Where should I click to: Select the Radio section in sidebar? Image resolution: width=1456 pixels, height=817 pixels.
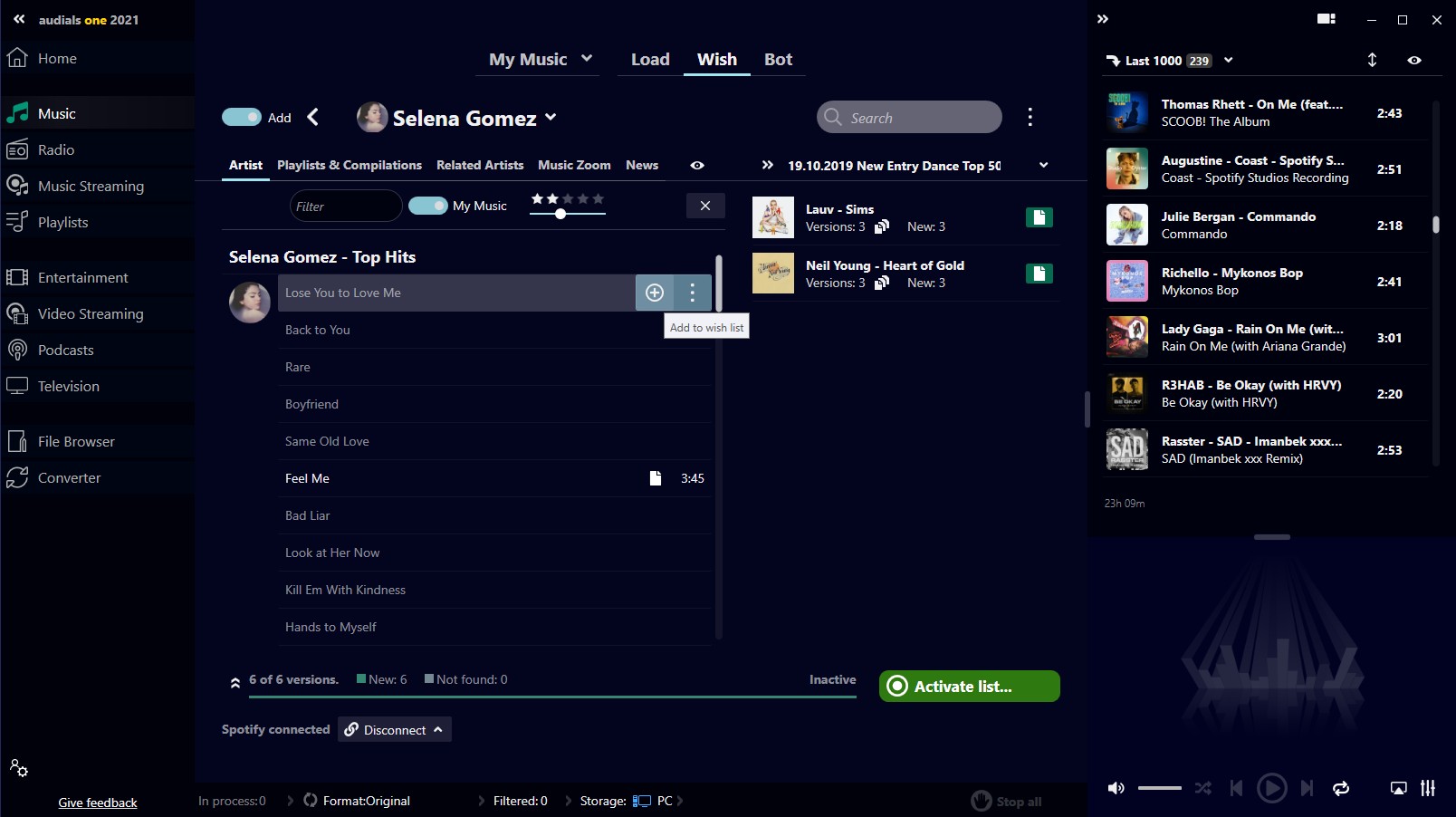pyautogui.click(x=54, y=149)
